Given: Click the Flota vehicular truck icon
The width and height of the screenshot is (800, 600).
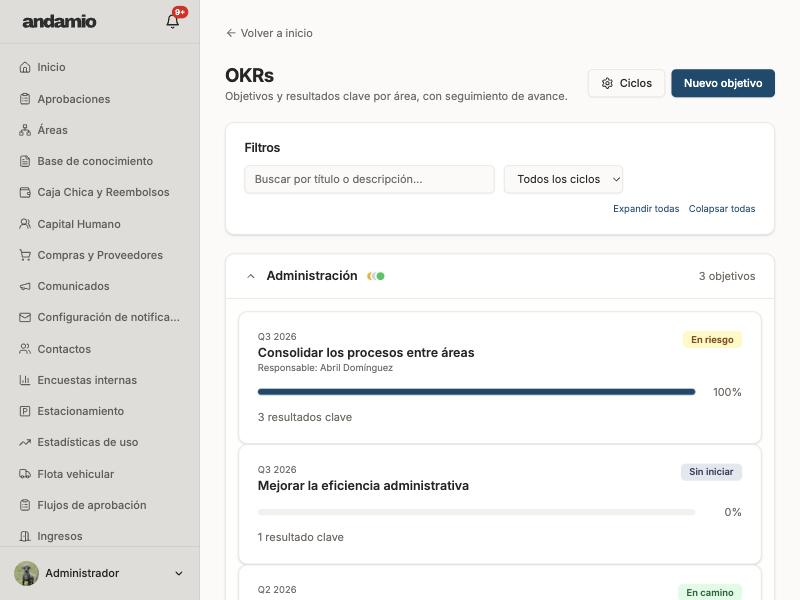Looking at the screenshot, I should [x=25, y=474].
